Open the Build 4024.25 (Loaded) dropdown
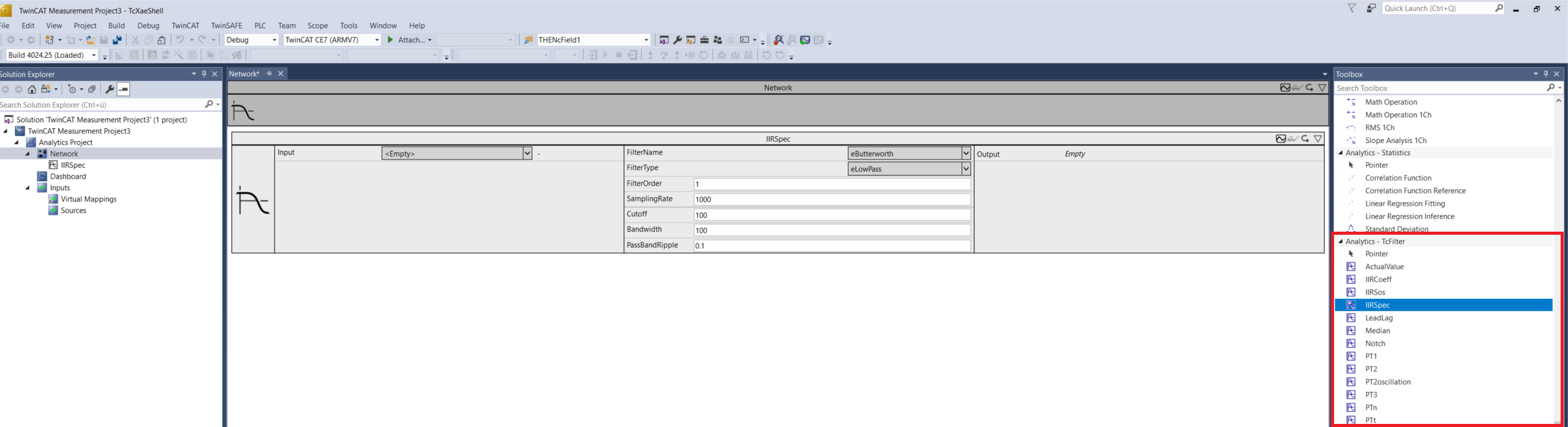This screenshot has width=1568, height=427. coord(94,55)
